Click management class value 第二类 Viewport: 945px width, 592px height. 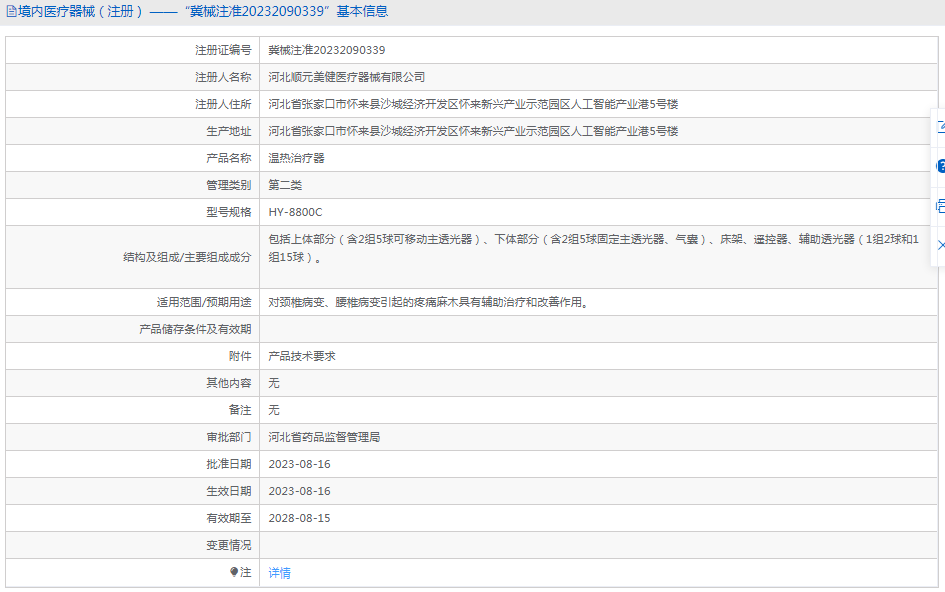click(285, 185)
